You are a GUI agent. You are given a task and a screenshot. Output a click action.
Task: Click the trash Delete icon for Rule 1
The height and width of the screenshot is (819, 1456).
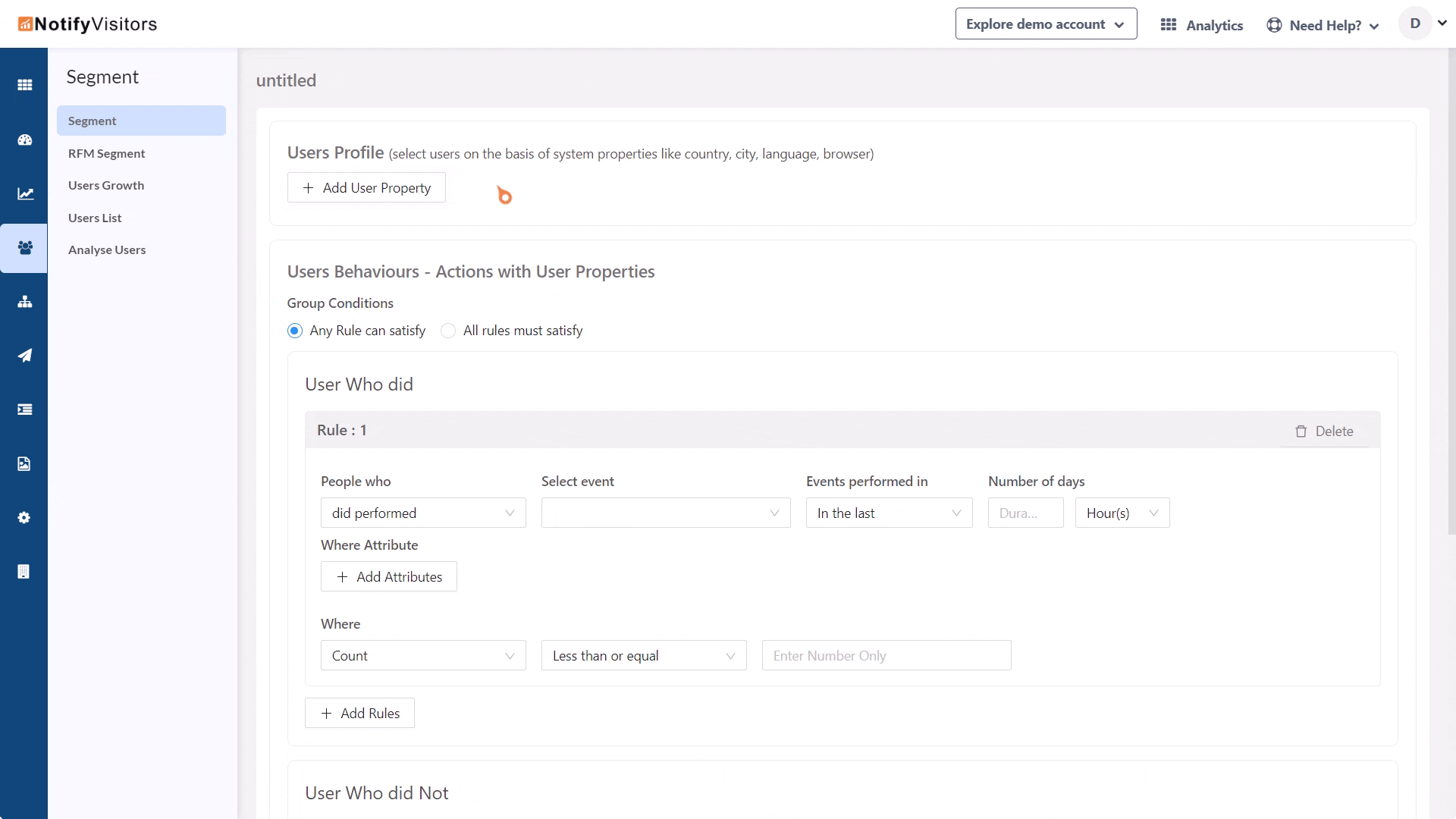click(x=1301, y=431)
